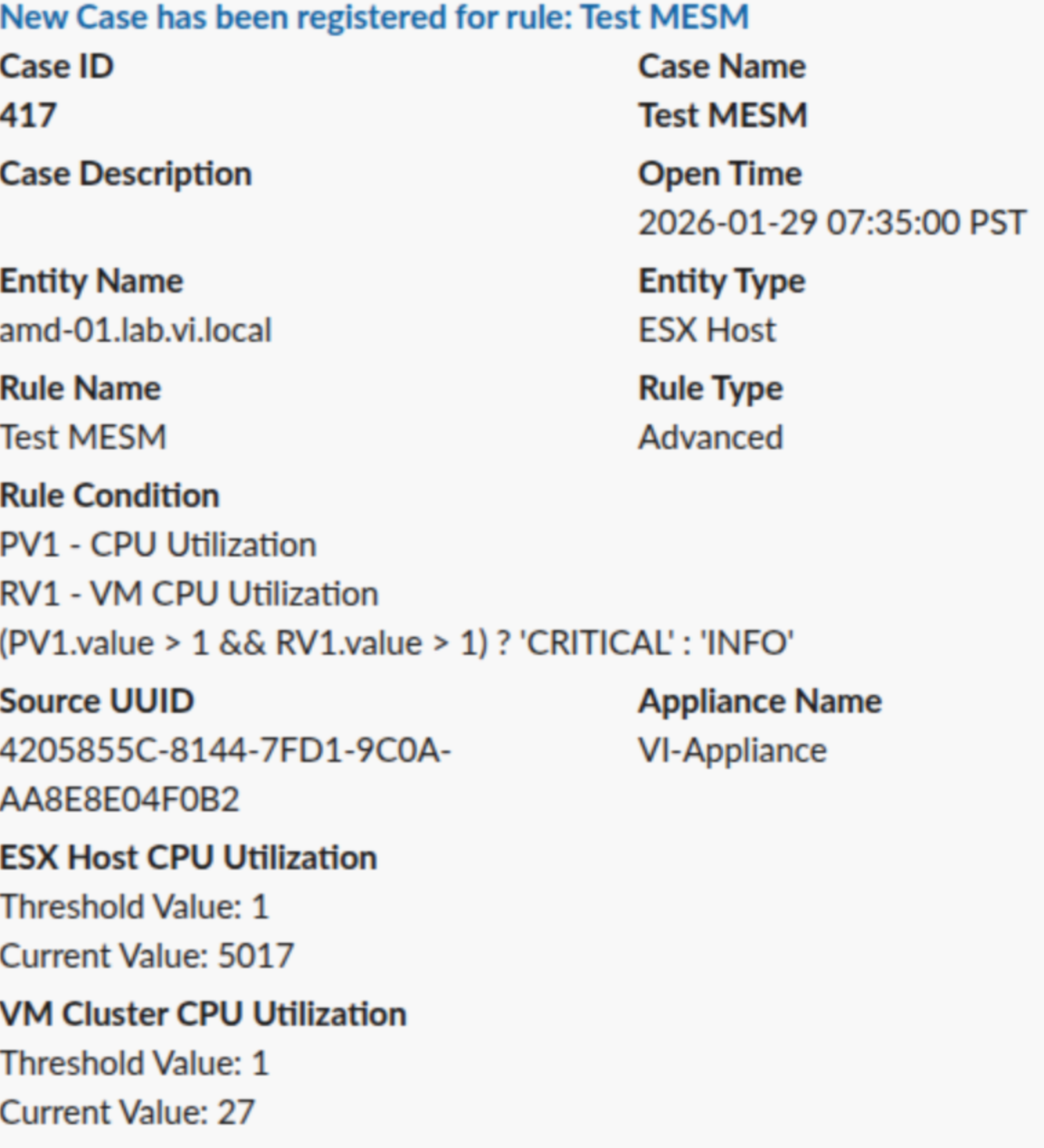Select the RV1 - VM CPU Utilization line
Image resolution: width=1044 pixels, height=1148 pixels.
pyautogui.click(x=188, y=594)
